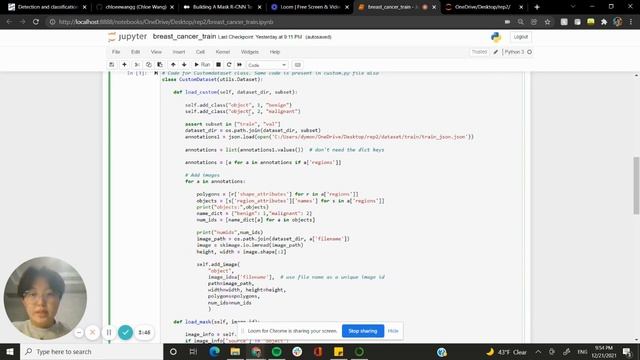Open the View menu
This screenshot has width=640, height=360.
point(156,52)
